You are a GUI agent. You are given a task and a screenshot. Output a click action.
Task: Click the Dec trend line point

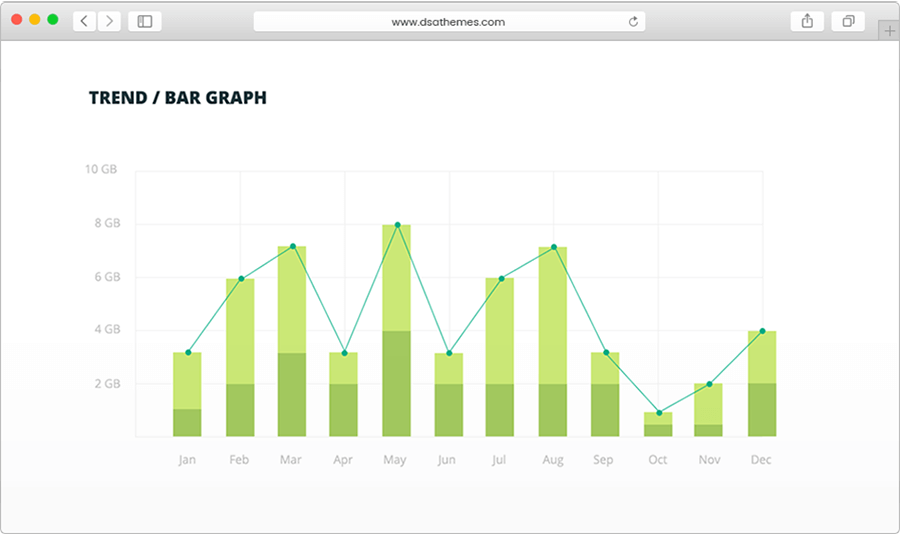tap(763, 331)
